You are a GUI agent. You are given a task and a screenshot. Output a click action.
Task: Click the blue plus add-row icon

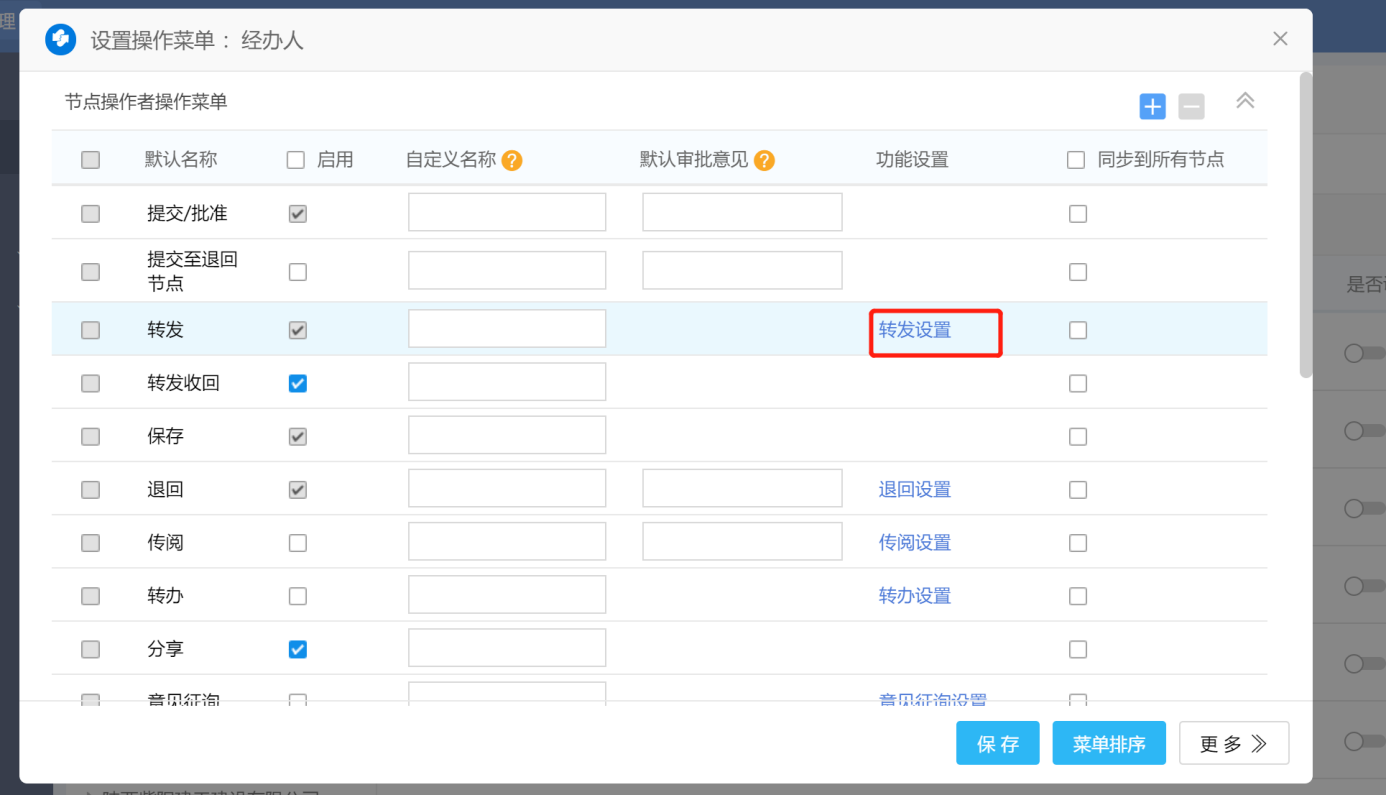pos(1152,106)
